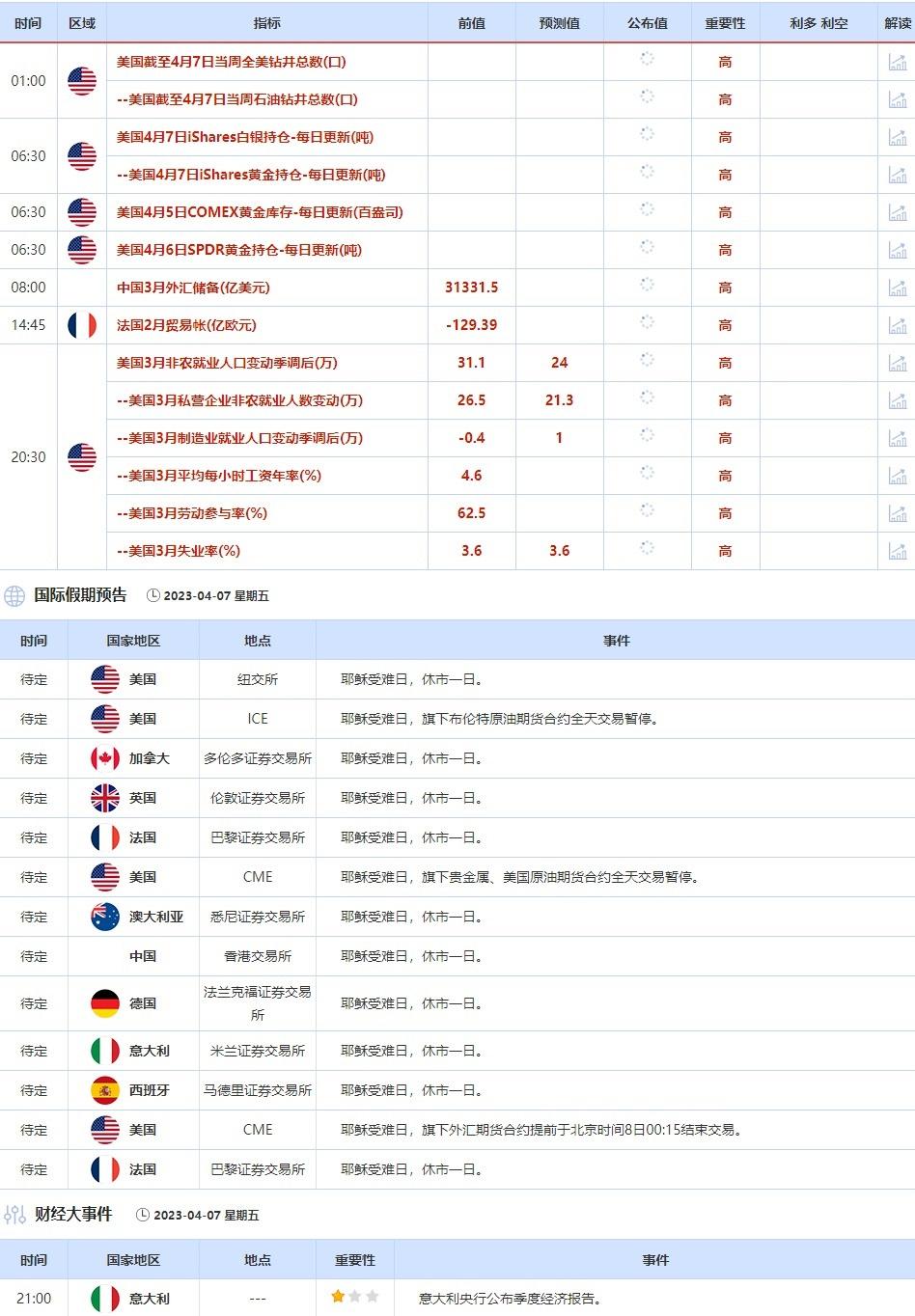Open 美国4月5日COMEX黄金库存 indicator link
Viewport: 915px width, 1316px height.
coord(260,212)
